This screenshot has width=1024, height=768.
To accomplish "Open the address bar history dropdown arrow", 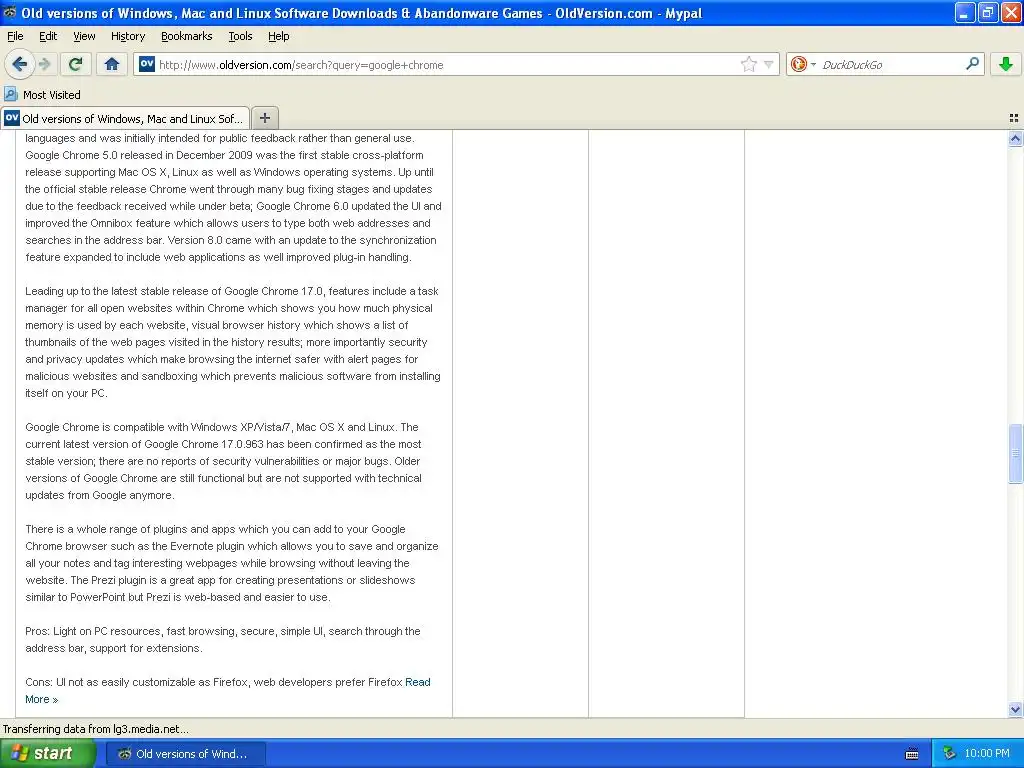I will coord(769,64).
